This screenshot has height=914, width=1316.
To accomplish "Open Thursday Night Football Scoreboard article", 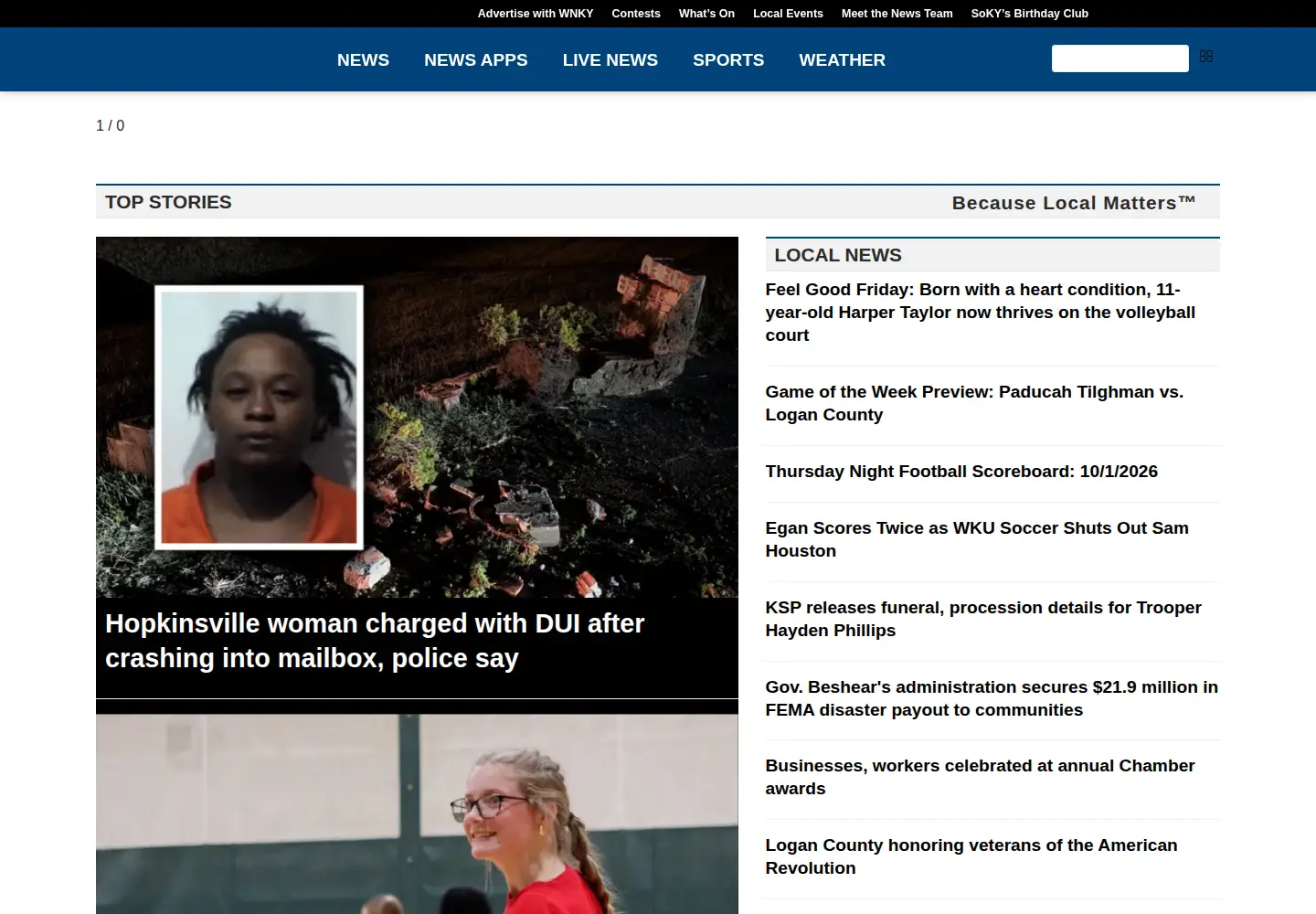I will (x=961, y=472).
